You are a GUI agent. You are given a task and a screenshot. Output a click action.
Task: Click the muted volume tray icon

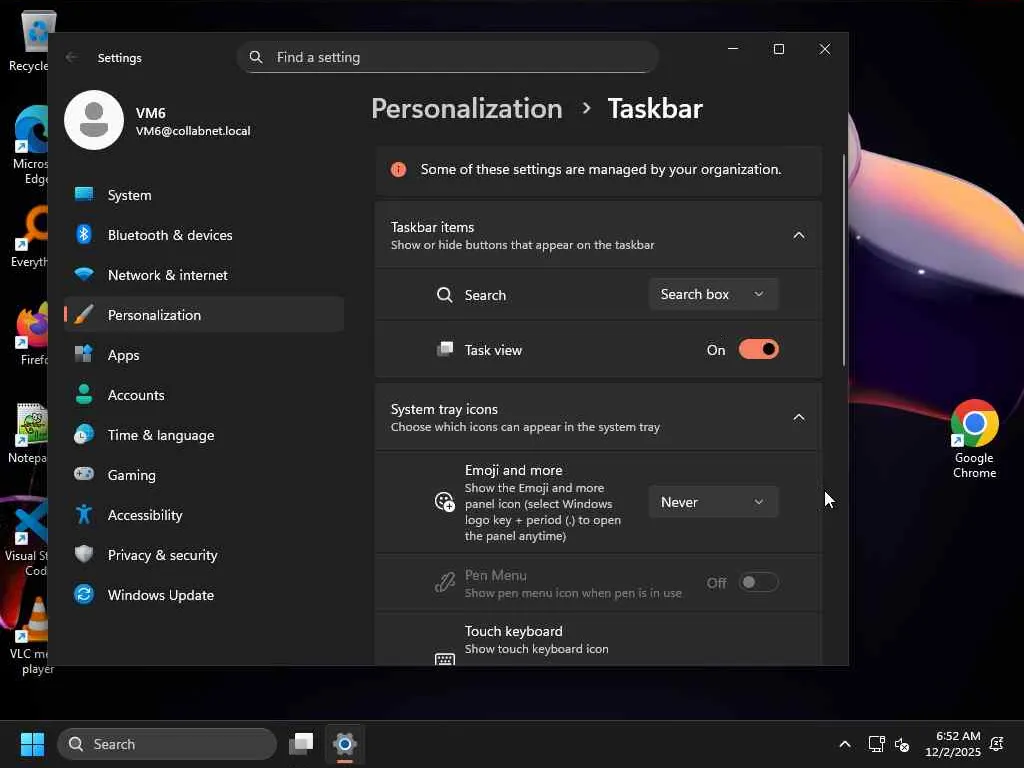(x=902, y=744)
